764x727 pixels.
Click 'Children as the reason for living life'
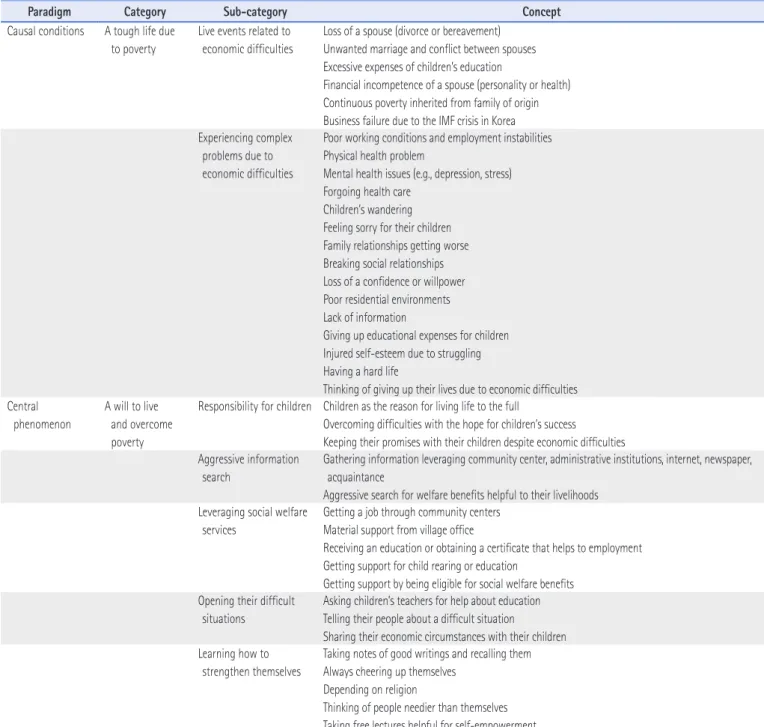point(421,407)
